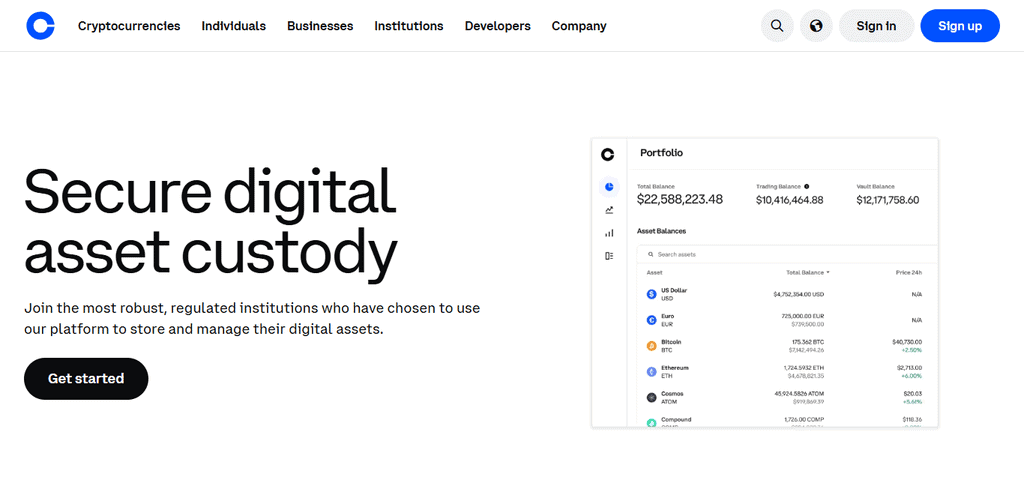Image resolution: width=1024 pixels, height=481 pixels.
Task: Click the Total Balance value $22,588,223.48
Action: pyautogui.click(x=680, y=200)
